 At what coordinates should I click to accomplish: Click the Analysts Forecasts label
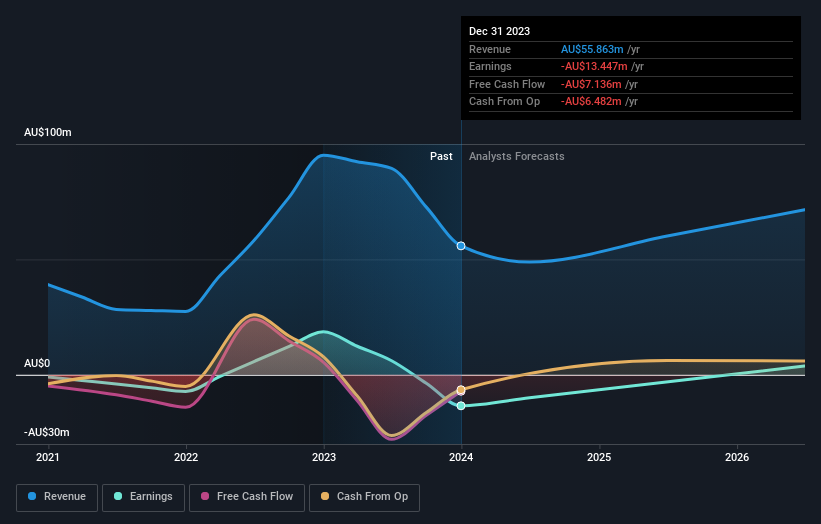pos(517,156)
